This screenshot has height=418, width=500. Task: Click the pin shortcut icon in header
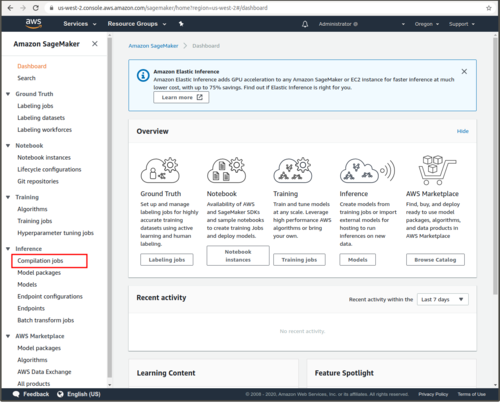tap(181, 24)
